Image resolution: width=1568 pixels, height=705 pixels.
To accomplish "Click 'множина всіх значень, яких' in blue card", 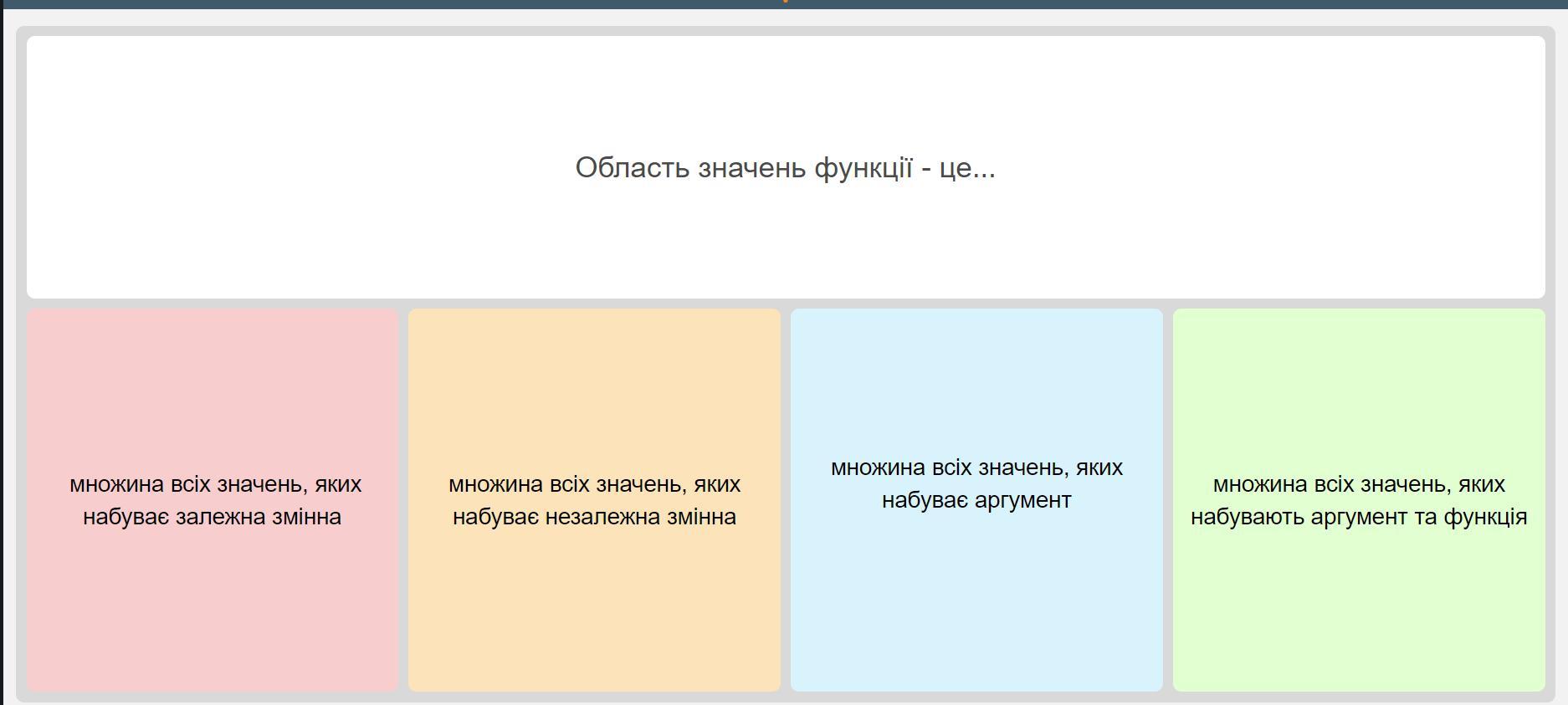I will click(x=976, y=467).
